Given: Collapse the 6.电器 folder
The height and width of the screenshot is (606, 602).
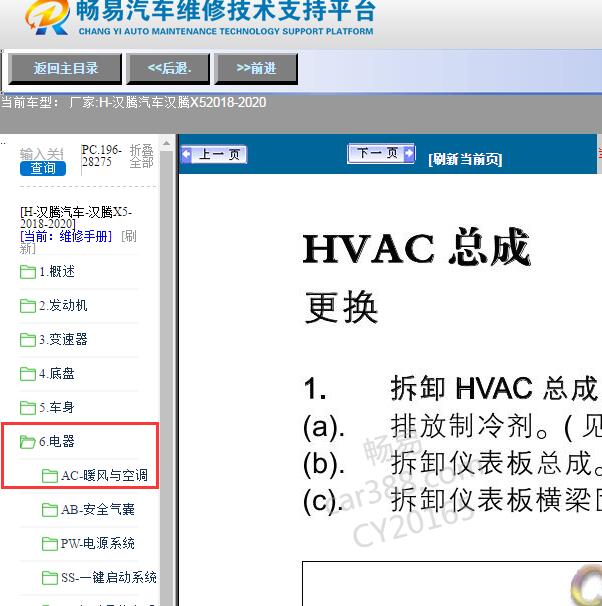Looking at the screenshot, I should [57, 441].
